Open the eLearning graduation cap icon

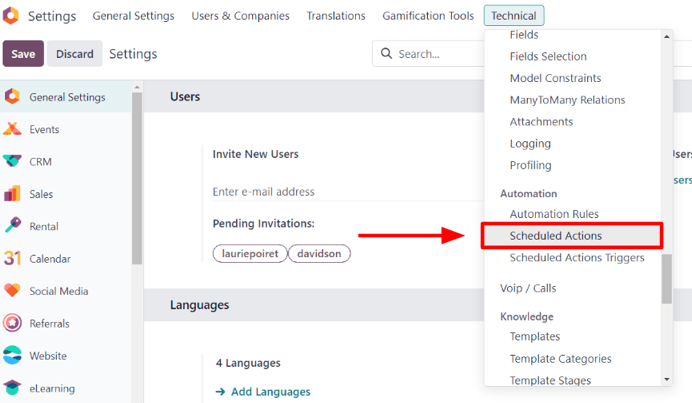[x=12, y=388]
